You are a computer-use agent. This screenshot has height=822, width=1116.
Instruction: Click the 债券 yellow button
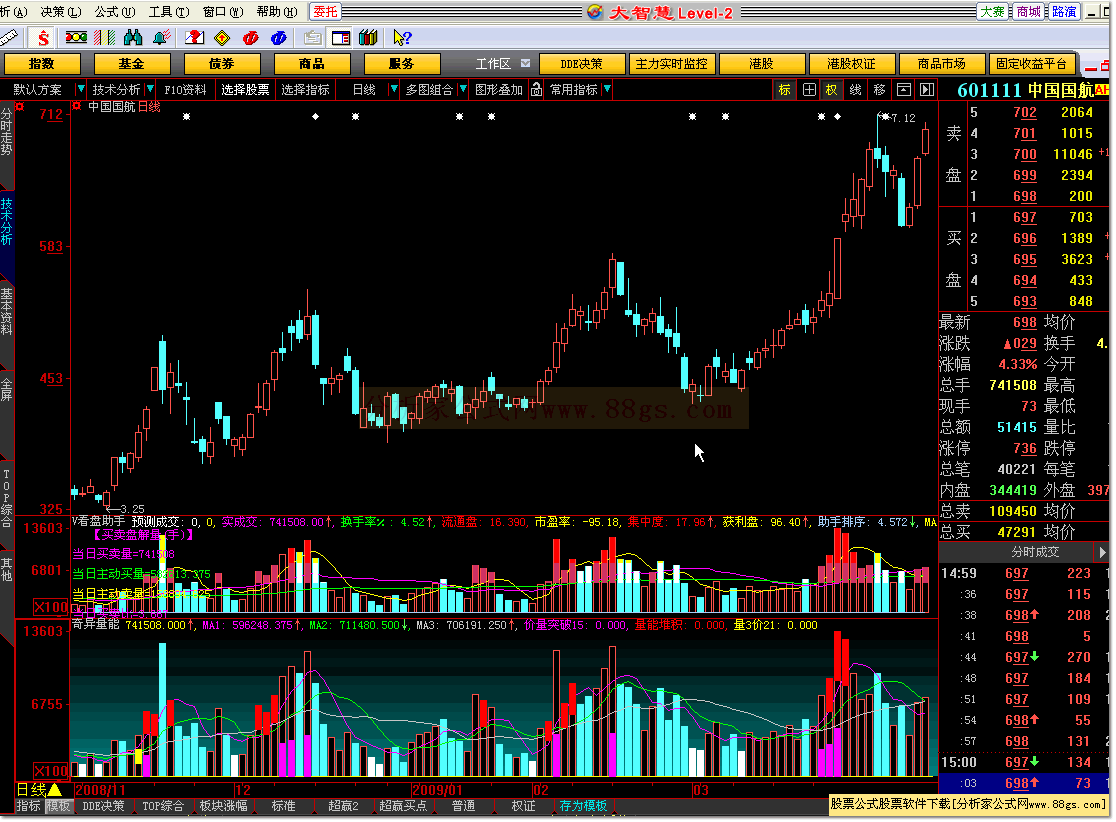tap(221, 64)
